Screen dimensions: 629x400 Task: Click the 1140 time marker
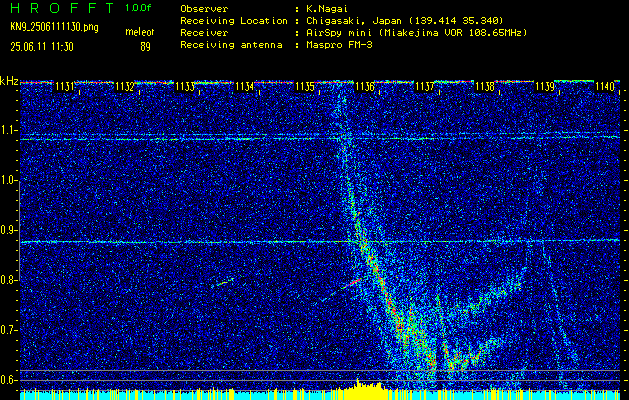[605, 87]
